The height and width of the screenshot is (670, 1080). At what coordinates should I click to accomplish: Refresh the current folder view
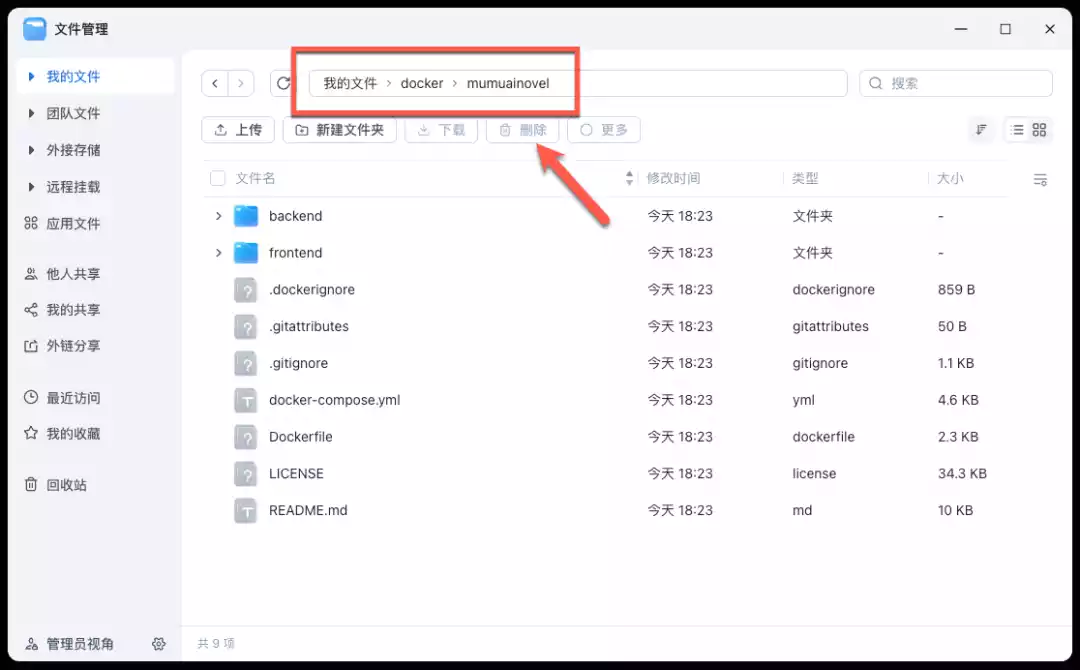(282, 83)
